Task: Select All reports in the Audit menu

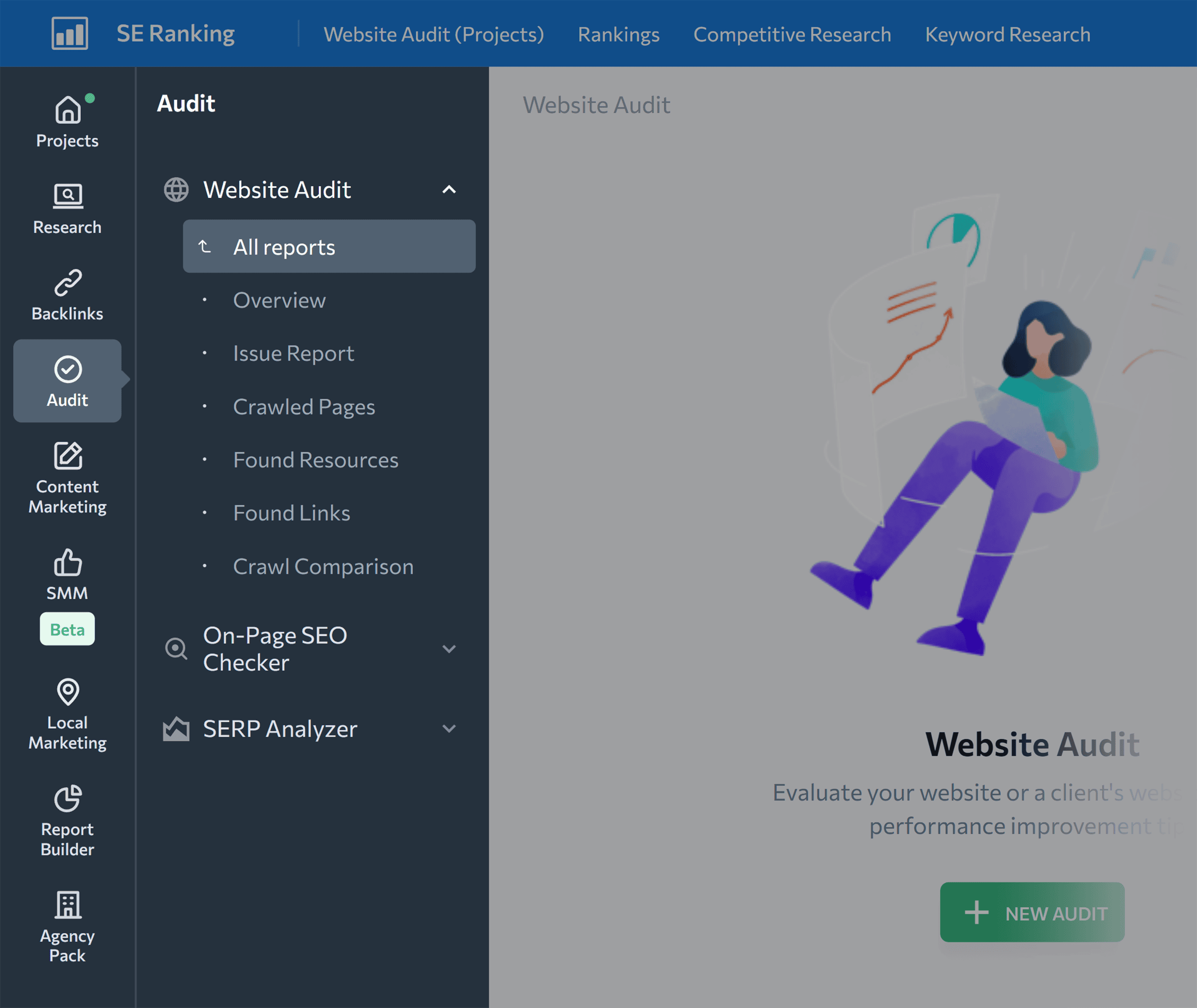Action: (284, 246)
